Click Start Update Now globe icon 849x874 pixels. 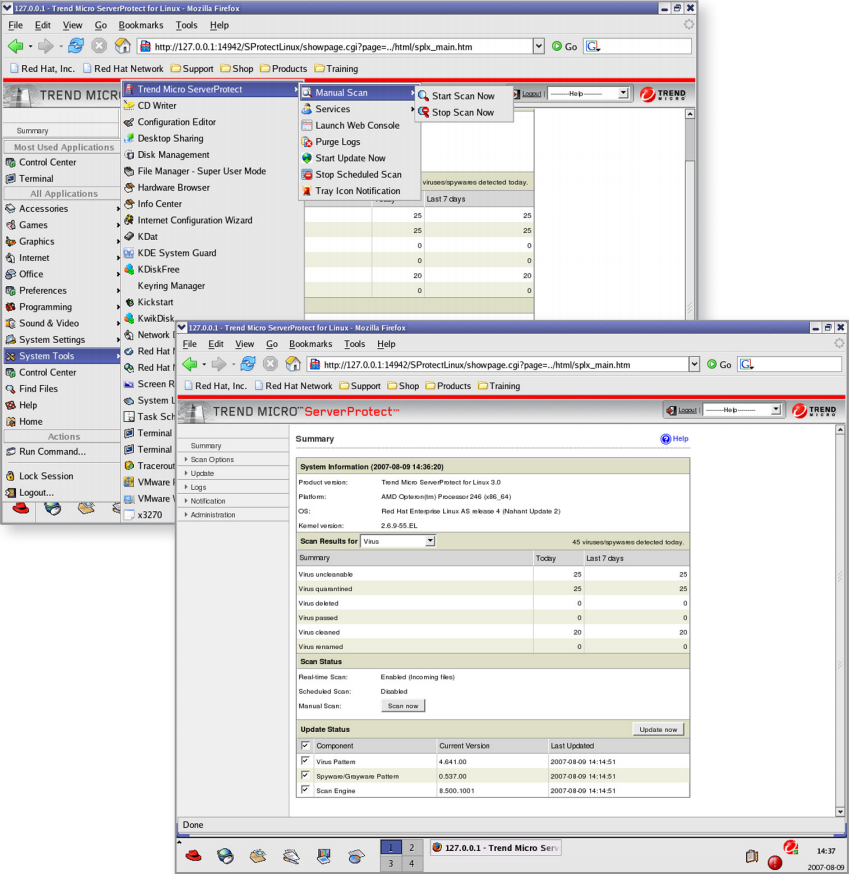click(x=307, y=158)
